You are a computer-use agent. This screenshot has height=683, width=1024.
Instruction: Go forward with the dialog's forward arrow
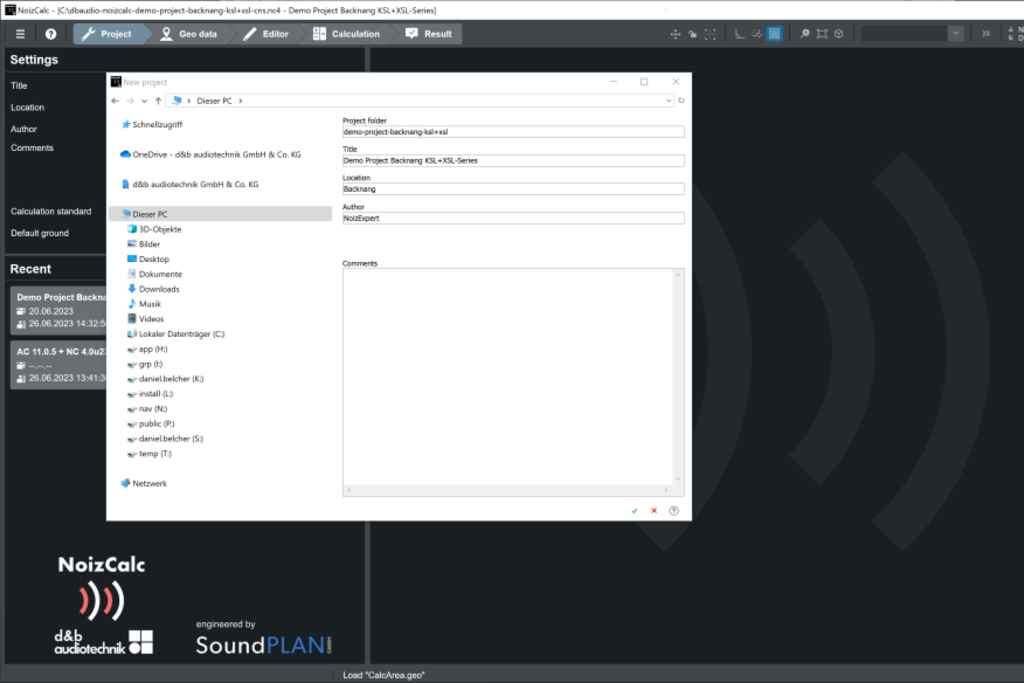(130, 101)
